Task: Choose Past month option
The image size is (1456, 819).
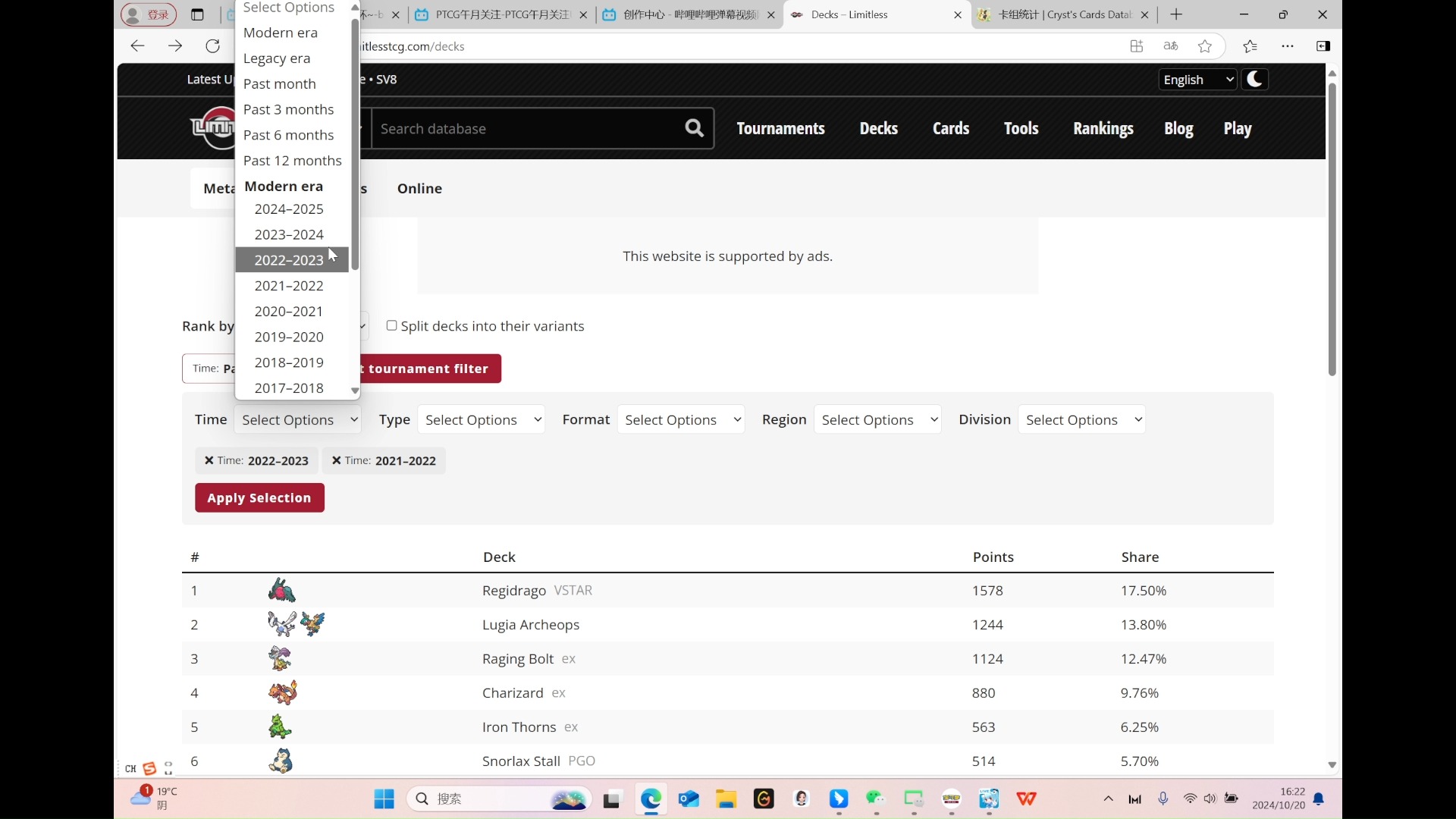Action: [x=292, y=83]
